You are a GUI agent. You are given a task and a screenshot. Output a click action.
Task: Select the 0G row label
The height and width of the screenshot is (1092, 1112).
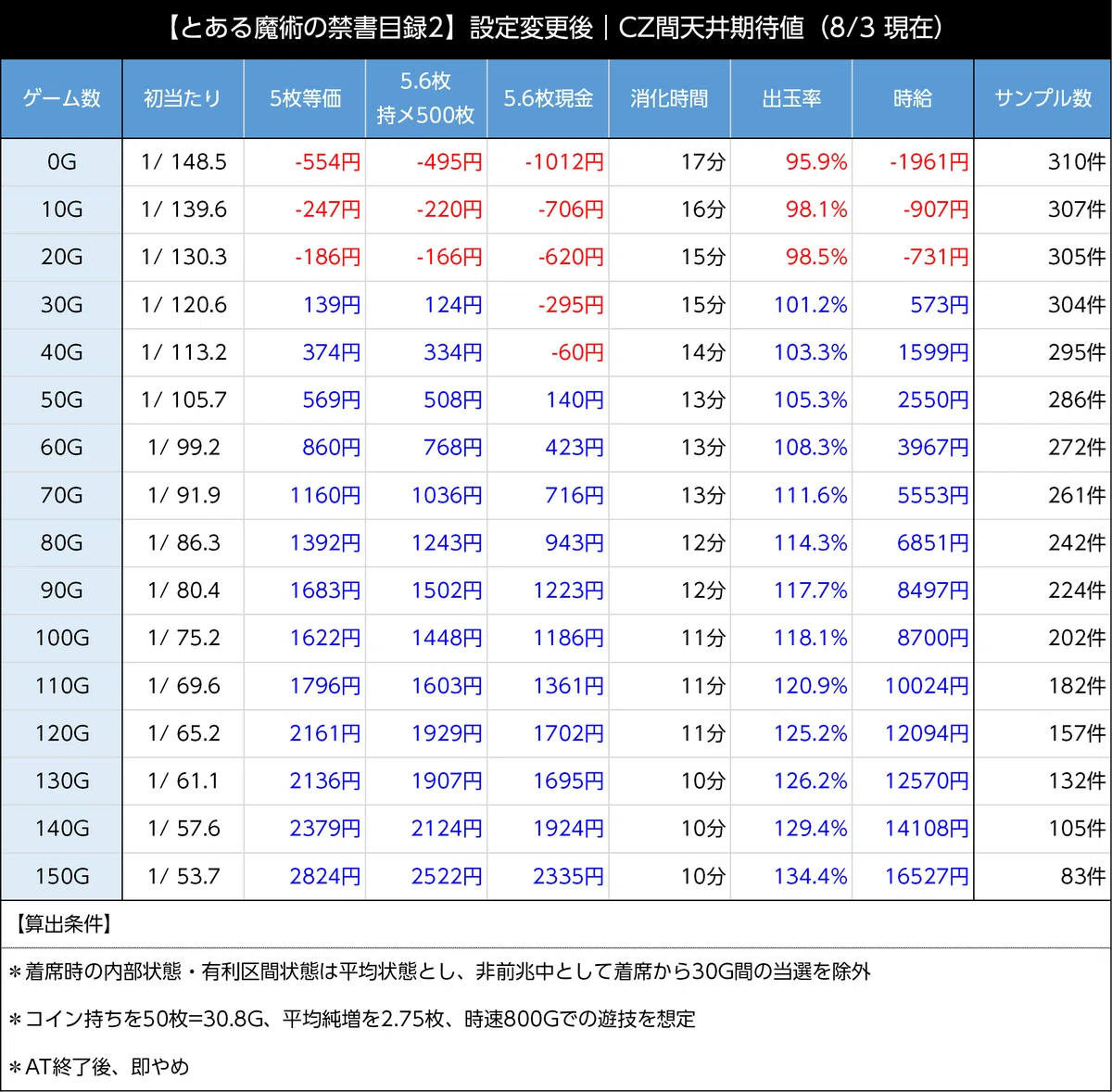coord(61,162)
